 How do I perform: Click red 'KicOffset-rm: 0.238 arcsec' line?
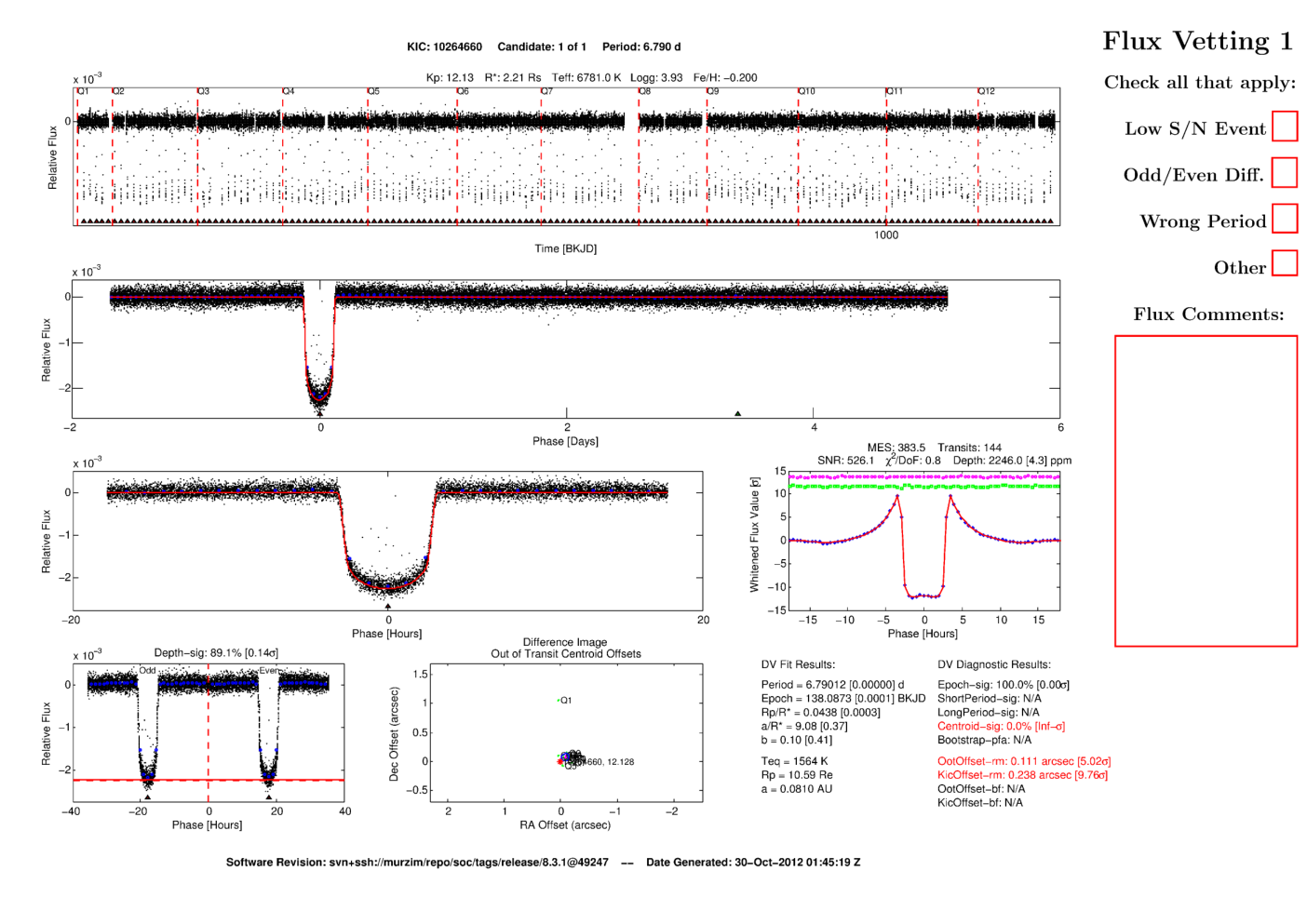[x=1022, y=775]
